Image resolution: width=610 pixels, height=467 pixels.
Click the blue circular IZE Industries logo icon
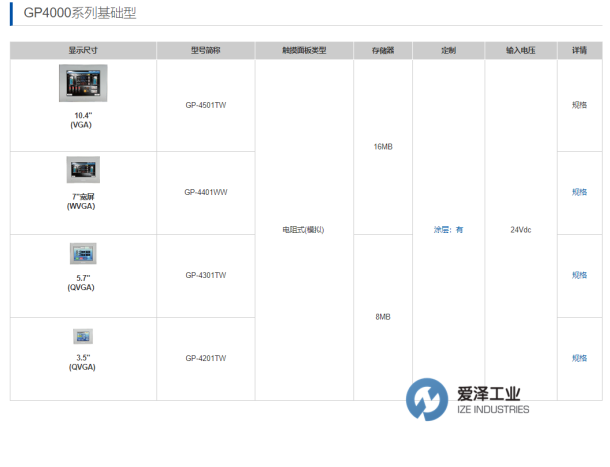(430, 401)
